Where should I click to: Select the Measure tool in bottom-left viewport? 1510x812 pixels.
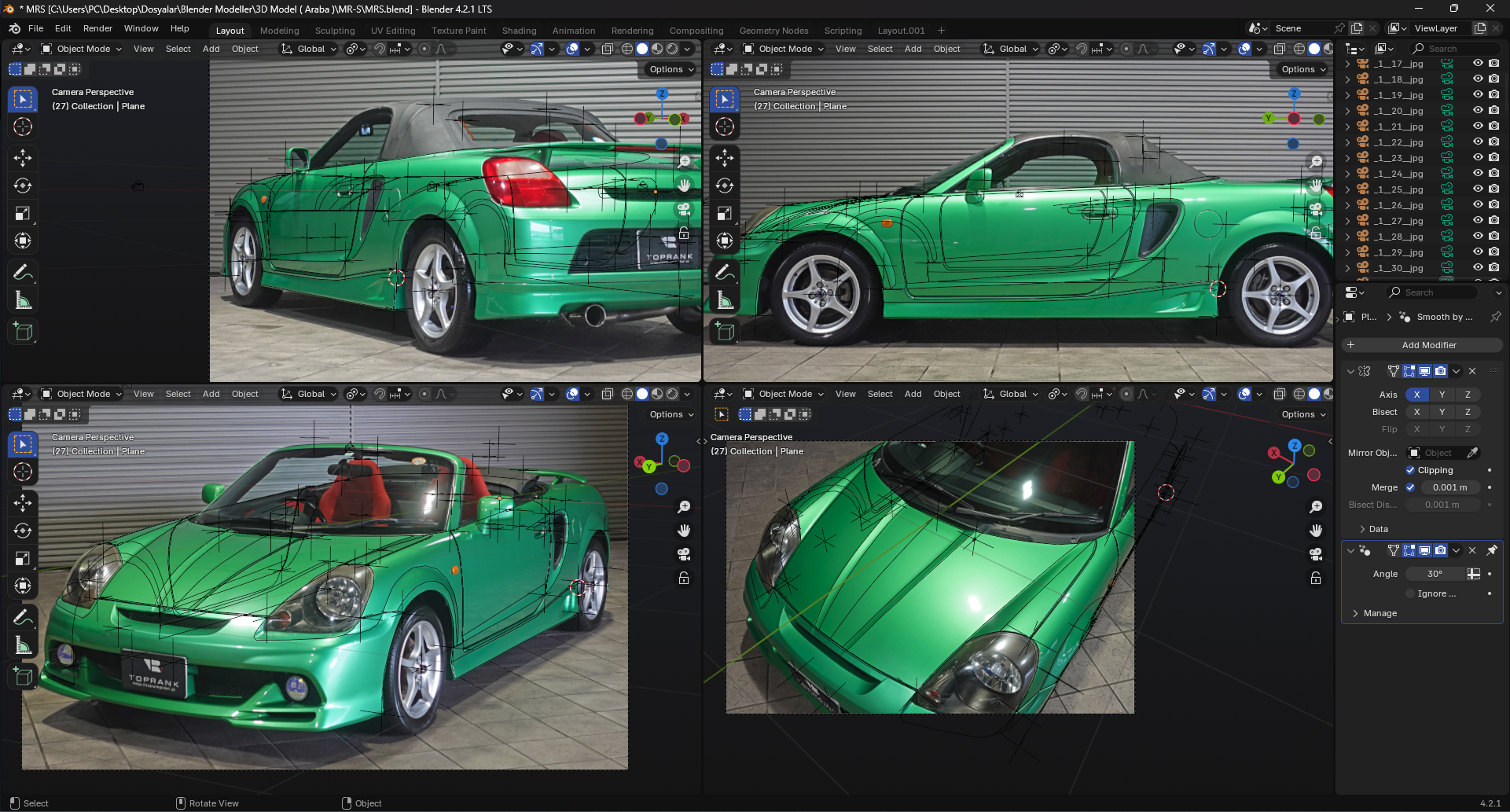click(x=23, y=646)
